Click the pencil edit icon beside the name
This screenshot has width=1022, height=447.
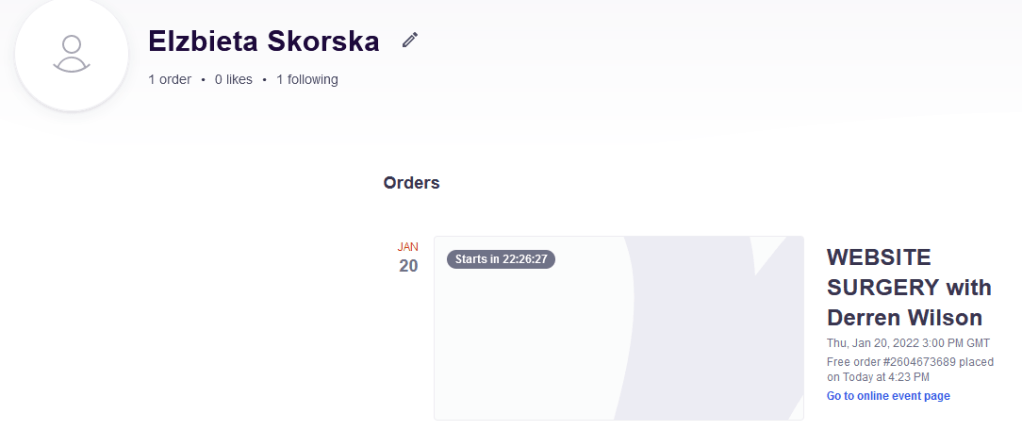tap(409, 41)
